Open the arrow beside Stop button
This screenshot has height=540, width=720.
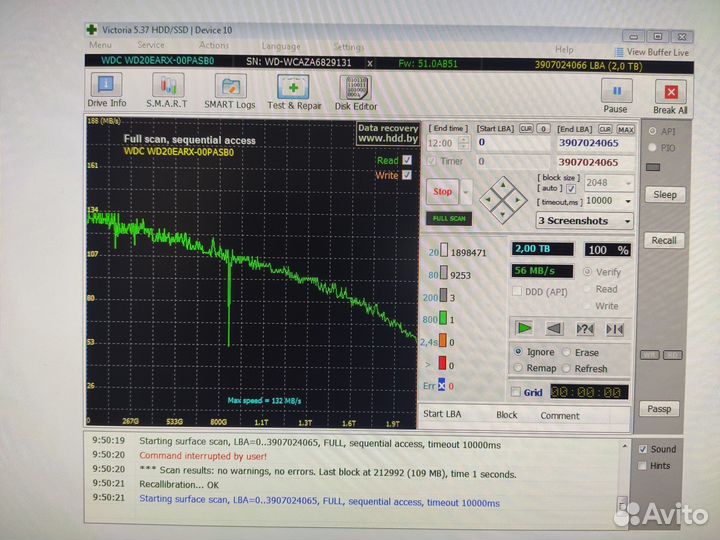point(465,191)
